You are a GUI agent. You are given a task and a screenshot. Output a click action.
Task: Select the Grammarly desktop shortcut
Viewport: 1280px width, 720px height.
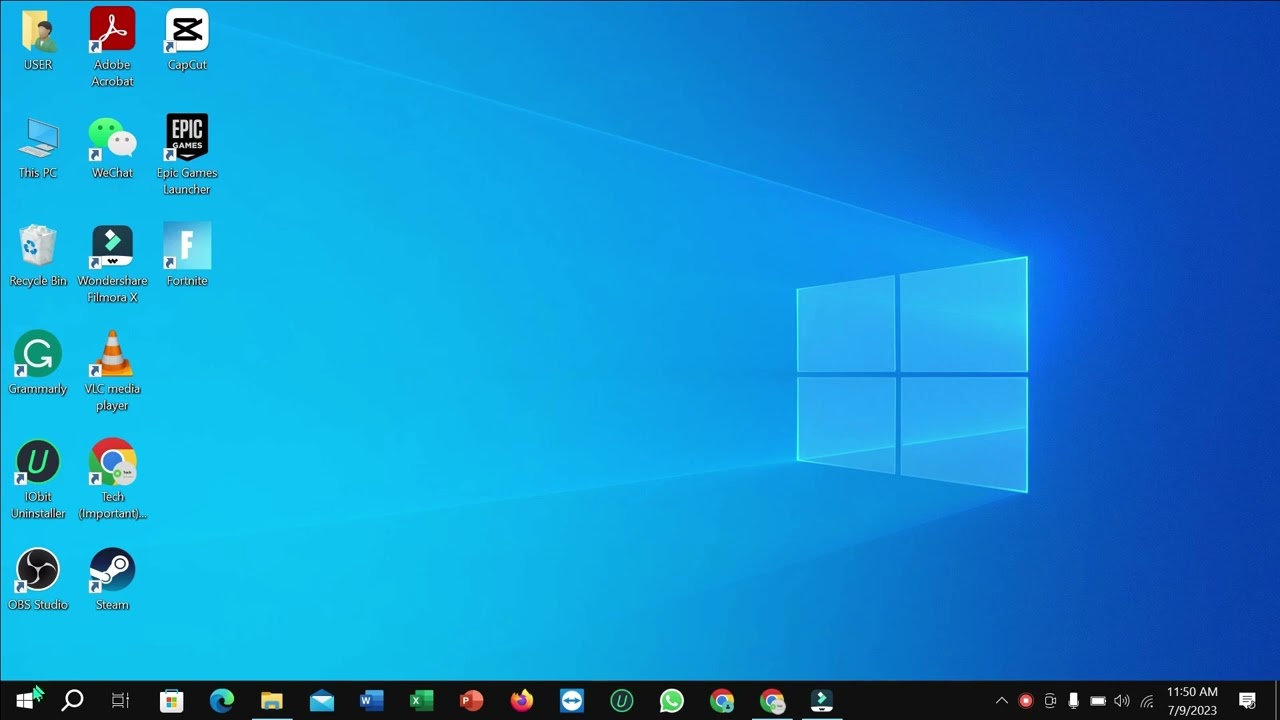pyautogui.click(x=38, y=364)
